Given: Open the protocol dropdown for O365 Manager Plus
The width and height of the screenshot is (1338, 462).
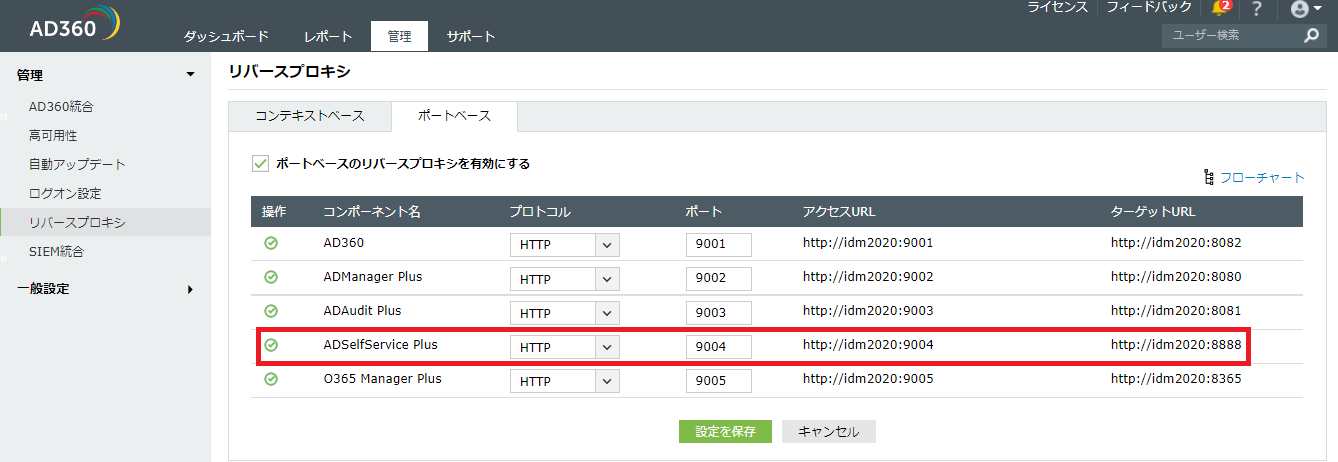Looking at the screenshot, I should click(565, 381).
